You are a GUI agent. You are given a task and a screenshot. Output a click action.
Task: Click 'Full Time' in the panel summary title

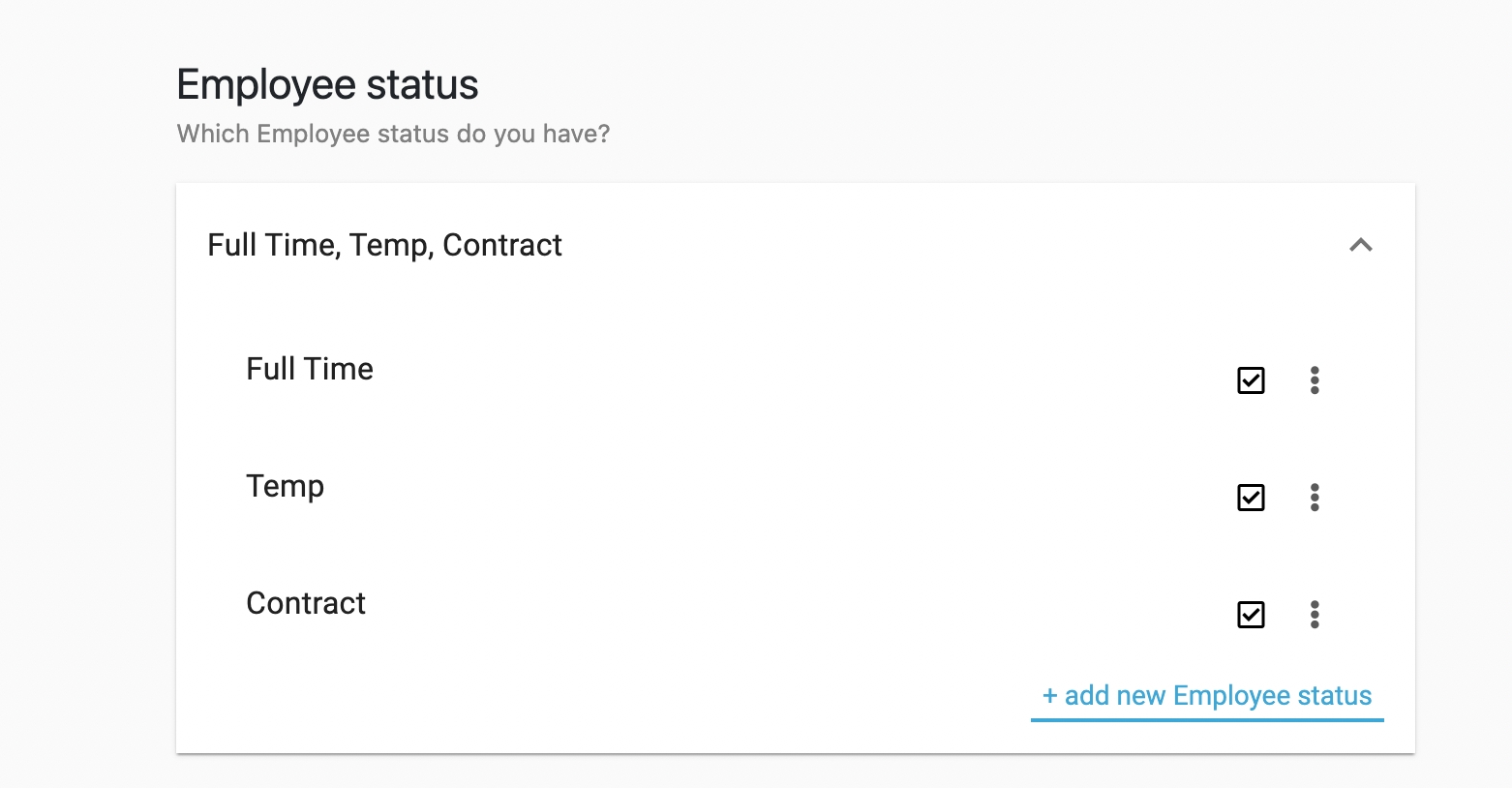(271, 245)
